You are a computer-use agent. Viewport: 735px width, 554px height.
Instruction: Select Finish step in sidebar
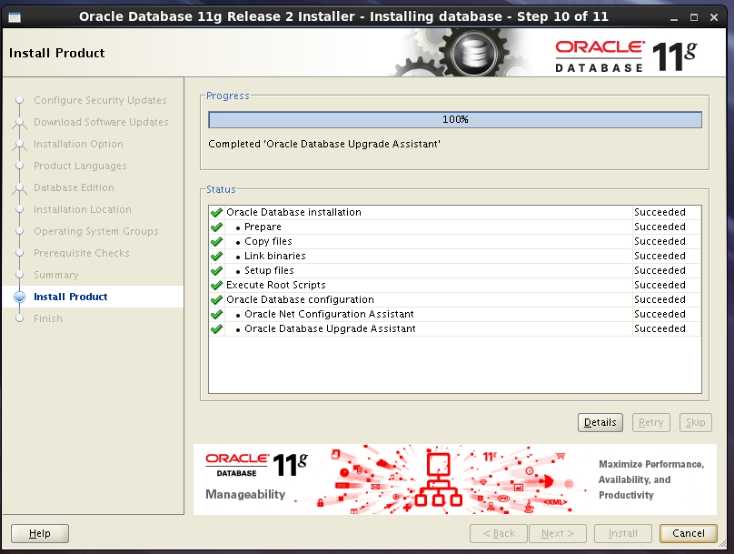pos(48,318)
